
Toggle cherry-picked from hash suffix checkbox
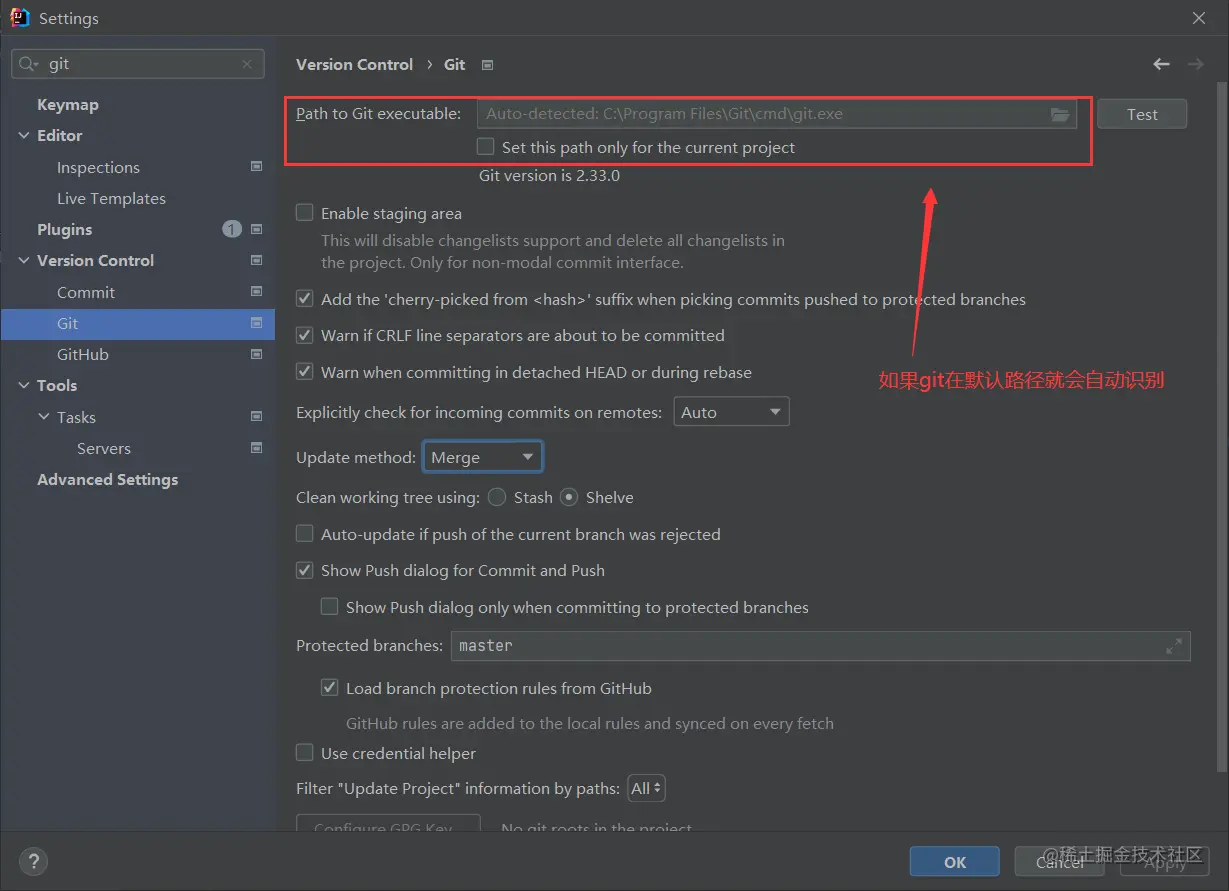pyautogui.click(x=305, y=299)
